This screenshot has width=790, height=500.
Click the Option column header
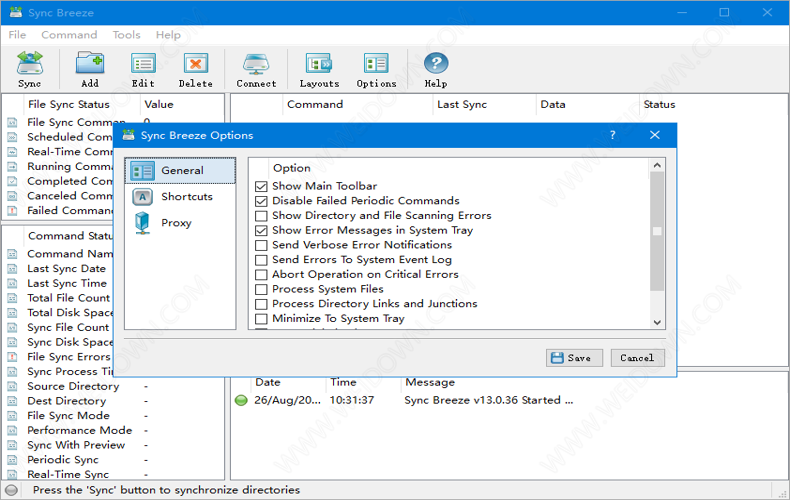[x=291, y=168]
